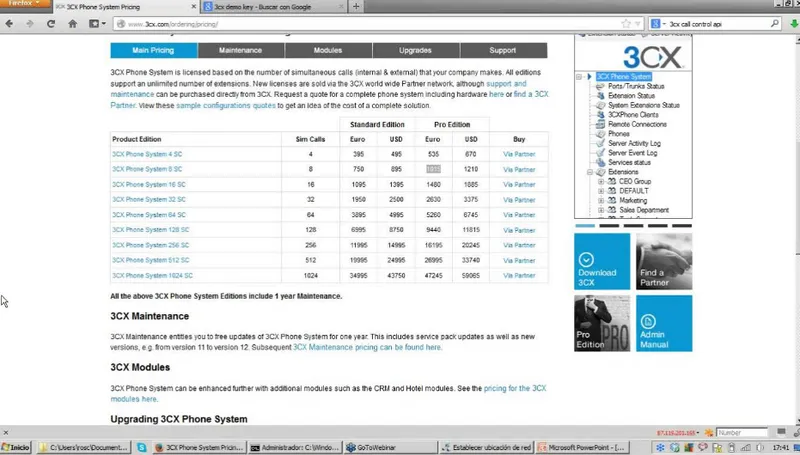Screen dimensions: 800x455
Task: Open the 3CX Phone System 4 SC link
Action: 147,154
